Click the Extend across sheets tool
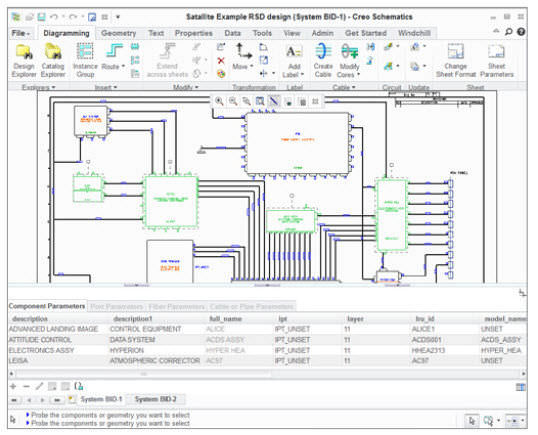 click(x=167, y=60)
